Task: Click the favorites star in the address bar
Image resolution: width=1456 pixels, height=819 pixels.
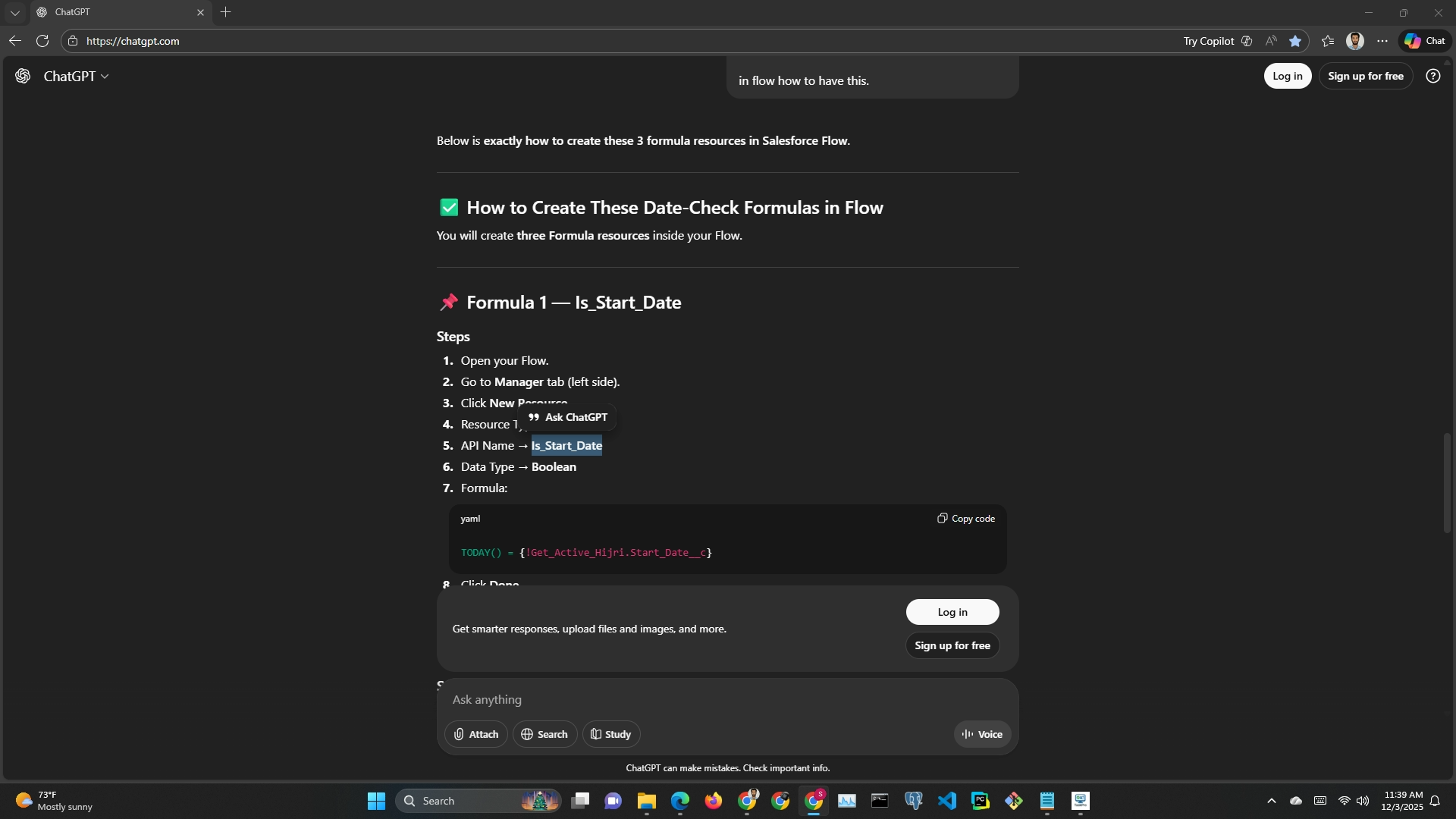Action: [1295, 41]
